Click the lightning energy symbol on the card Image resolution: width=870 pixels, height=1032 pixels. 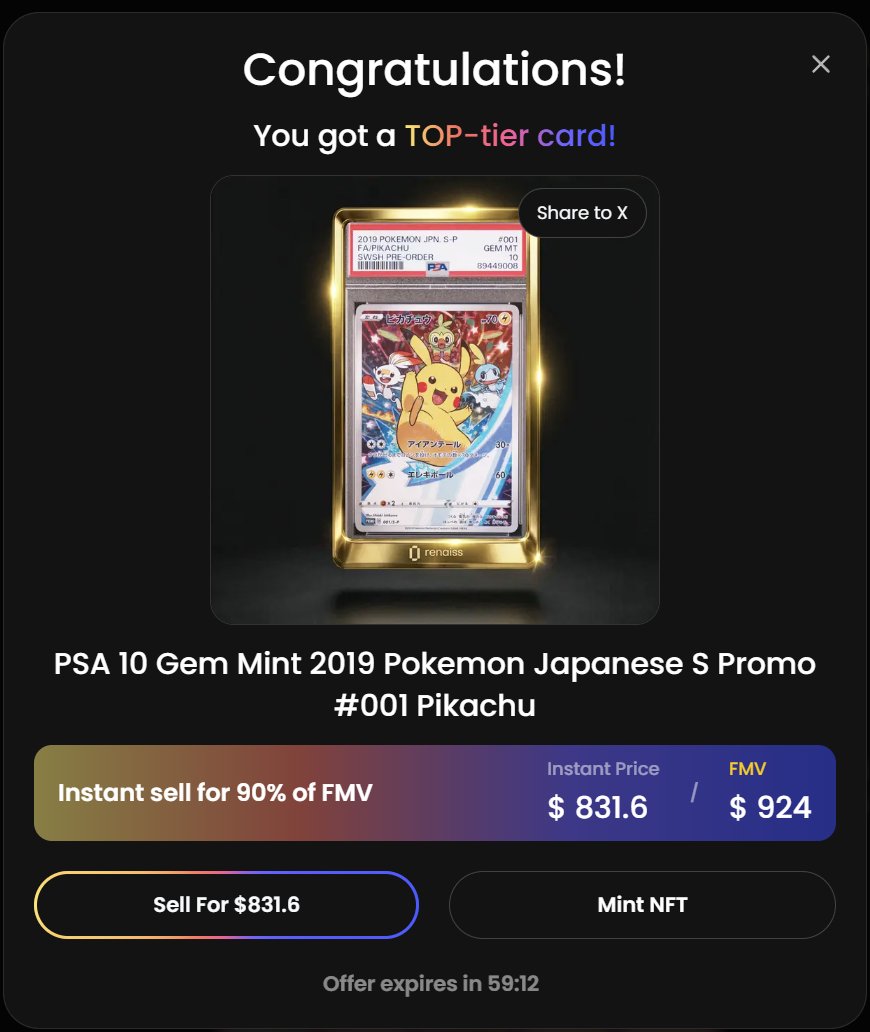pos(505,319)
